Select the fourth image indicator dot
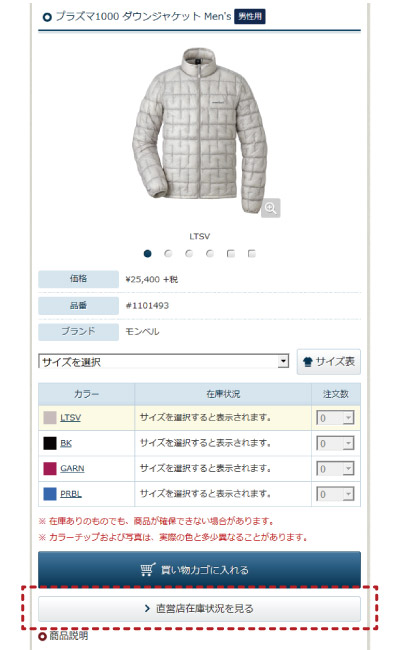Screen dimensions: 400x650 pyautogui.click(x=210, y=253)
